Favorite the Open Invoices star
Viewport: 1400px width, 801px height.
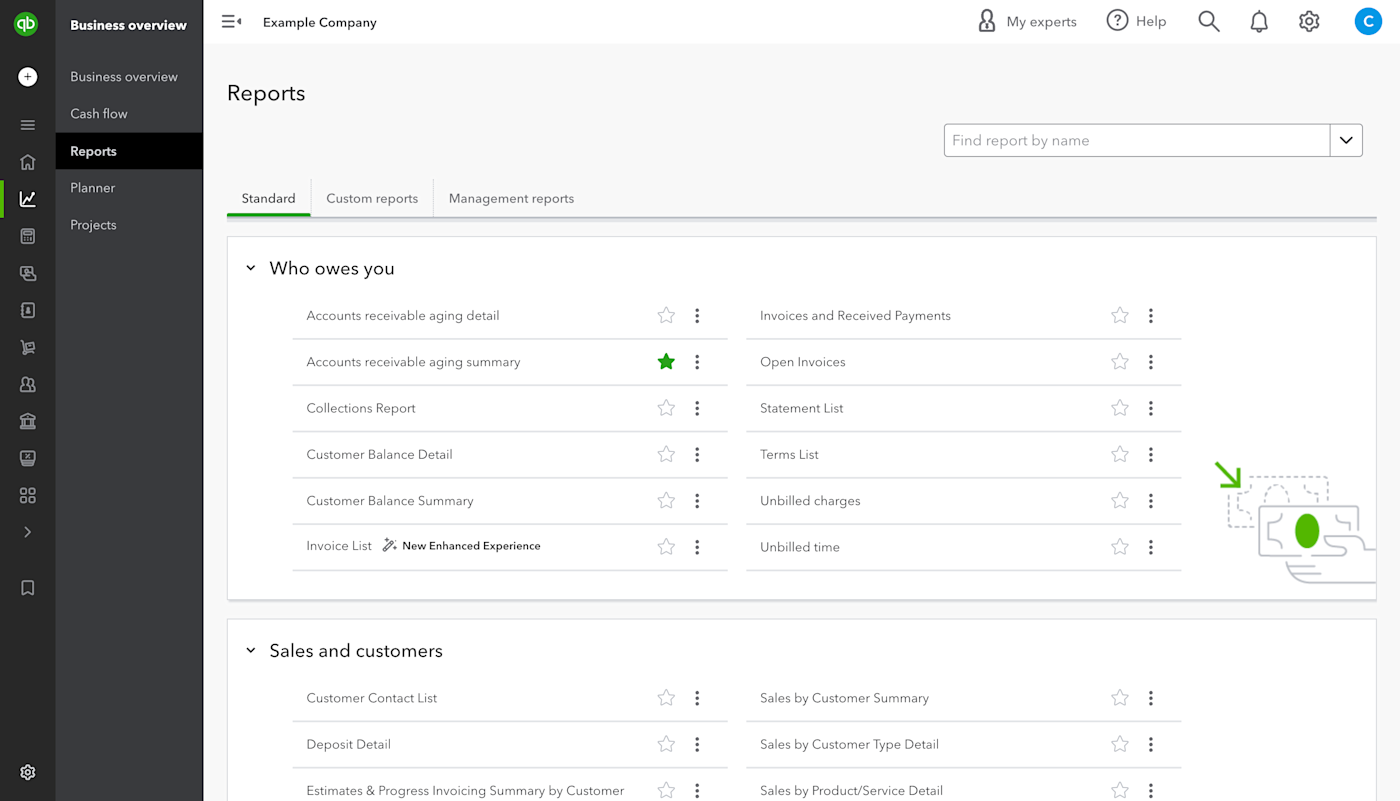tap(1120, 362)
